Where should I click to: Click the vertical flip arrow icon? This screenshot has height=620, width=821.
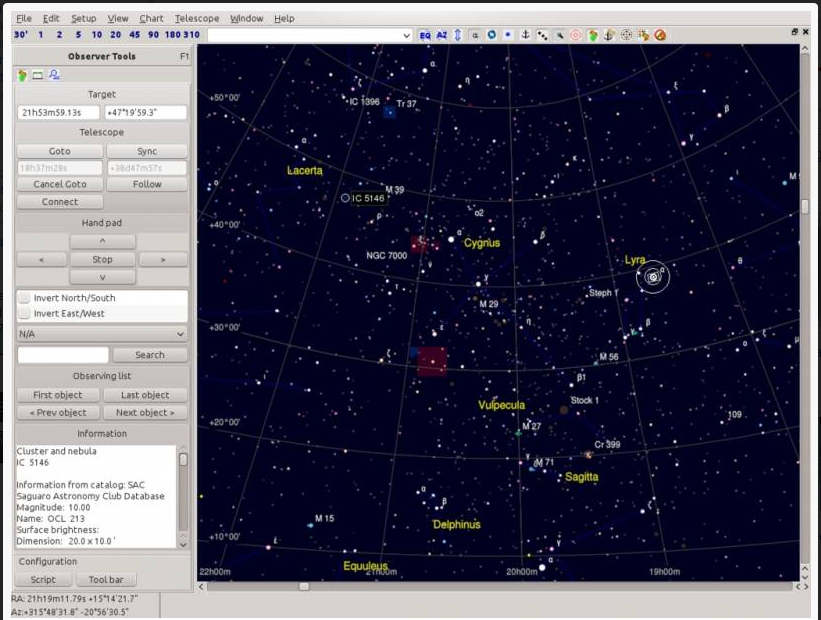(x=458, y=35)
